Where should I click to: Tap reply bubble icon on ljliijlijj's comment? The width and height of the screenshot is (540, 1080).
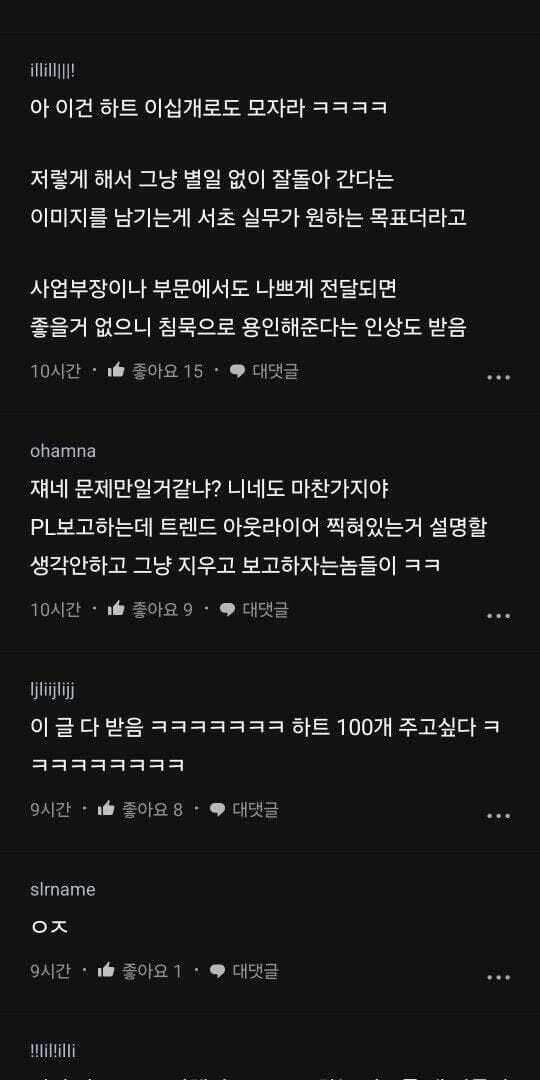pos(218,810)
